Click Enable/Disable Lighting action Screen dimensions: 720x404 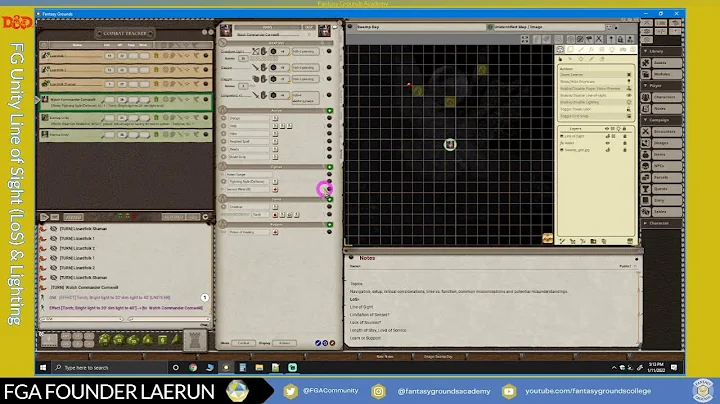595,102
